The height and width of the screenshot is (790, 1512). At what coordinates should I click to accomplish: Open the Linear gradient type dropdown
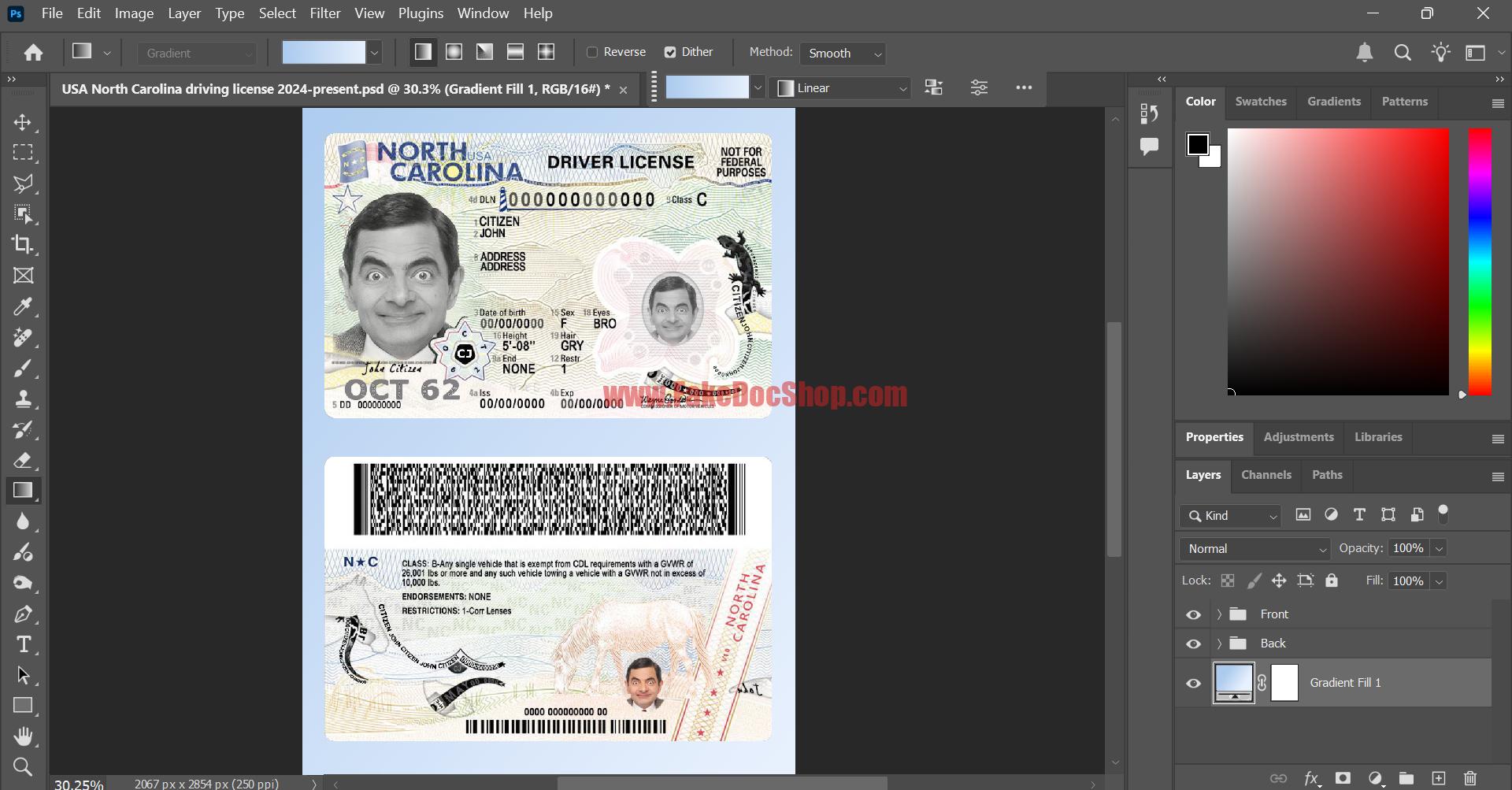(842, 88)
